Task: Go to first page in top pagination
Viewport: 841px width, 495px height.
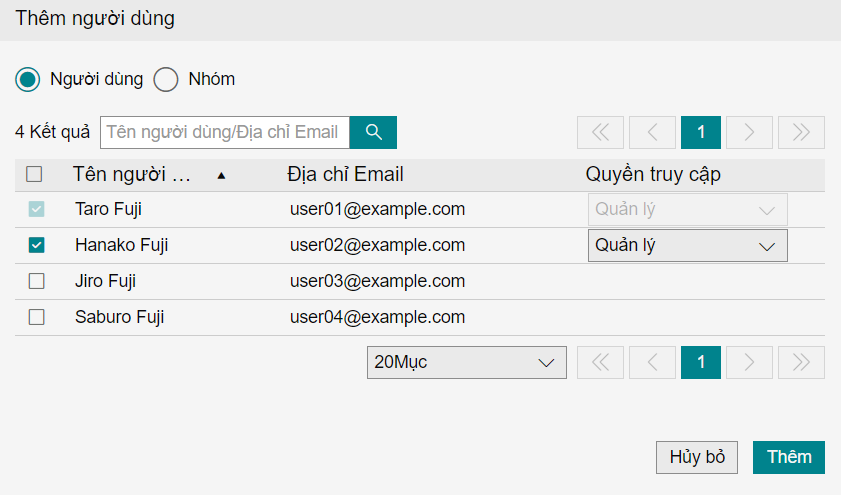Action: [600, 132]
